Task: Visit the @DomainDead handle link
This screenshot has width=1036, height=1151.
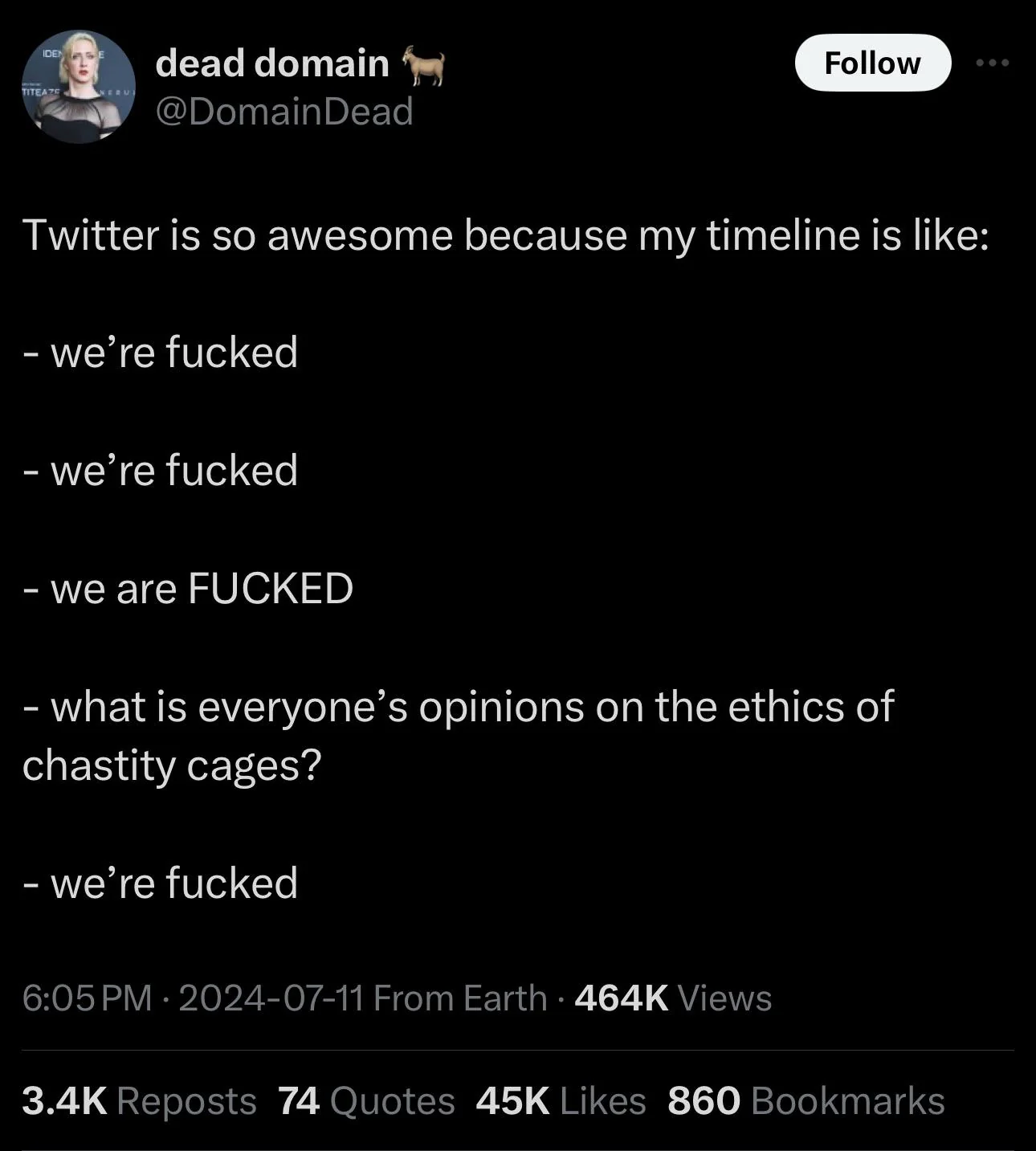Action: 284,111
